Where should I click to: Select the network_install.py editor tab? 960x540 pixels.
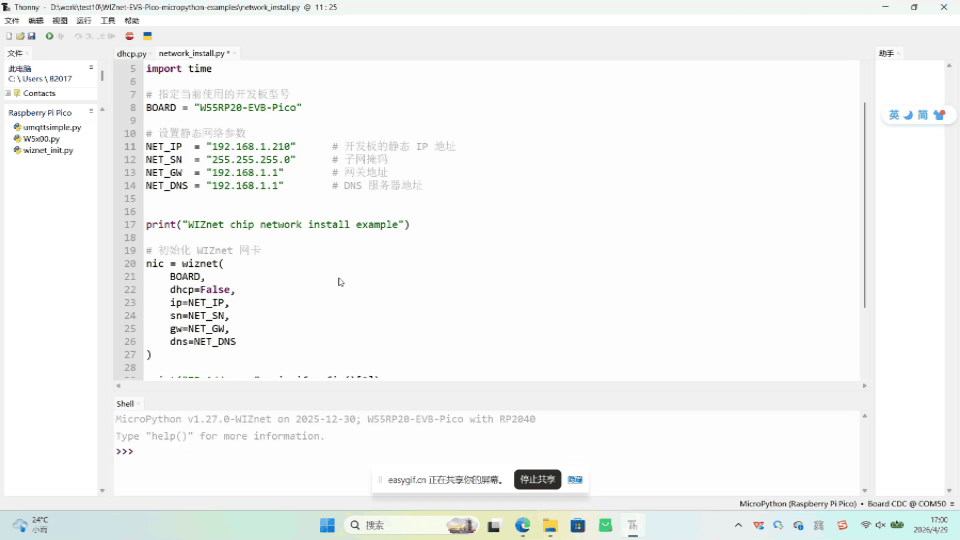coord(191,53)
